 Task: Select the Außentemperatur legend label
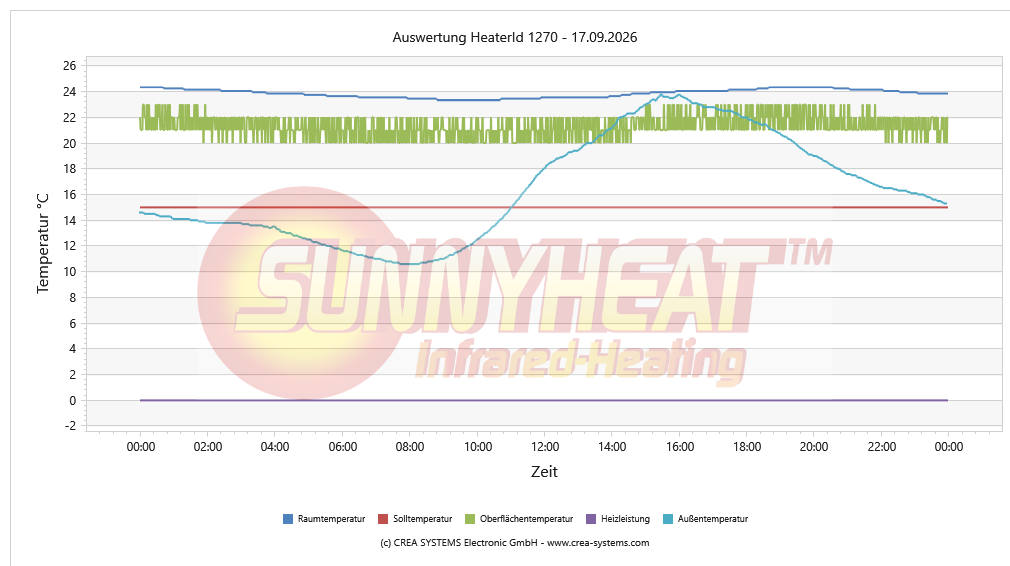[x=712, y=519]
